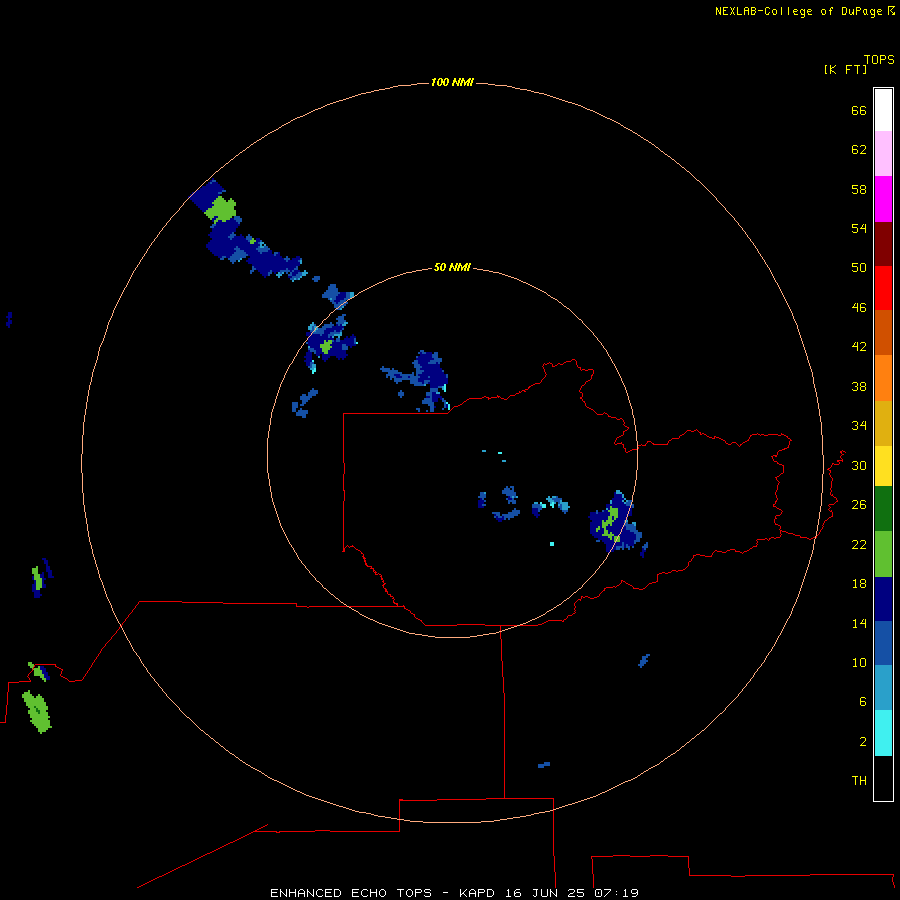Click the 100 NMI range ring label
900x900 pixels.
click(x=452, y=82)
